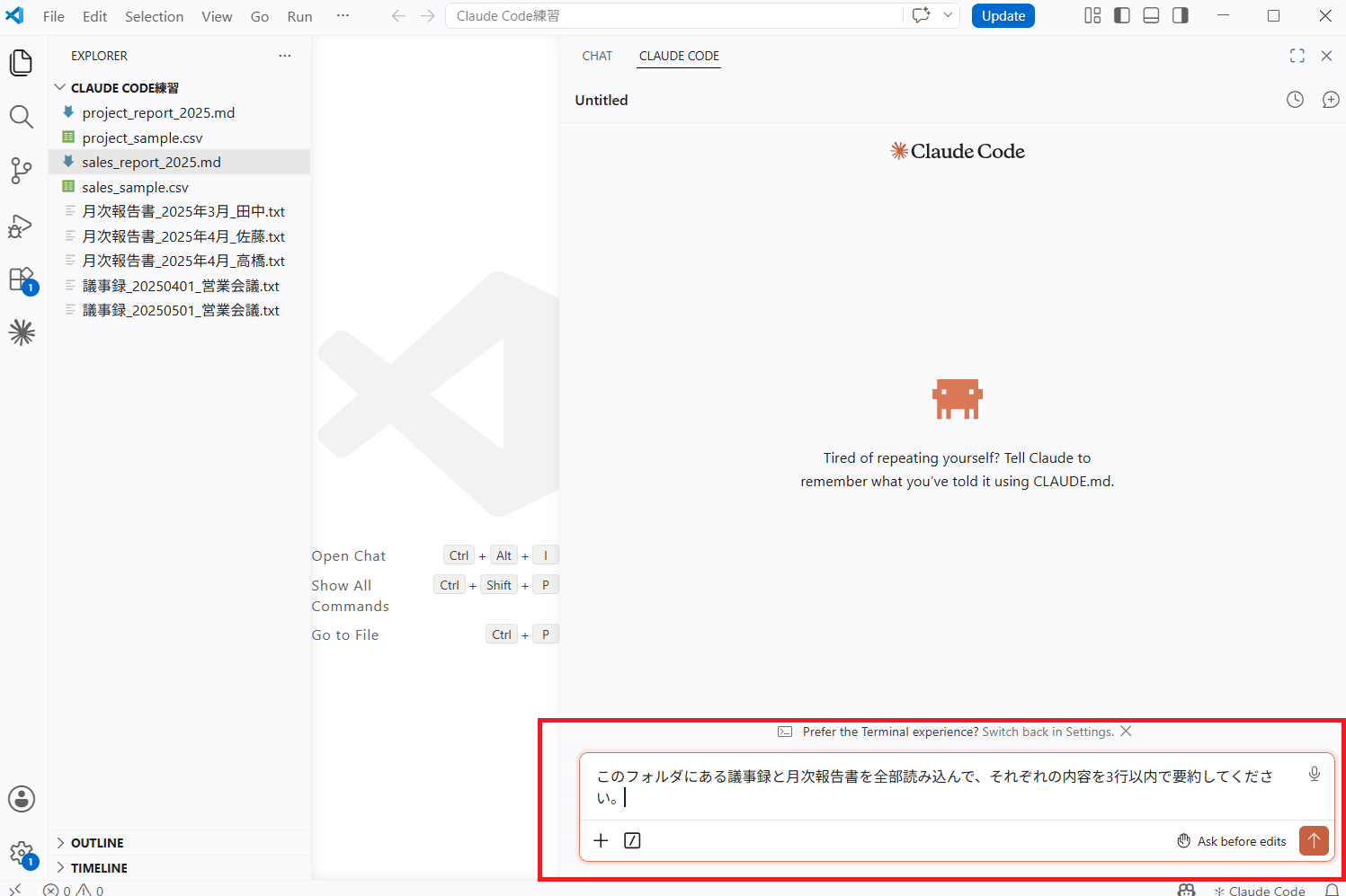Open 月次報告書_2025年3月_田中.txt

[180, 211]
